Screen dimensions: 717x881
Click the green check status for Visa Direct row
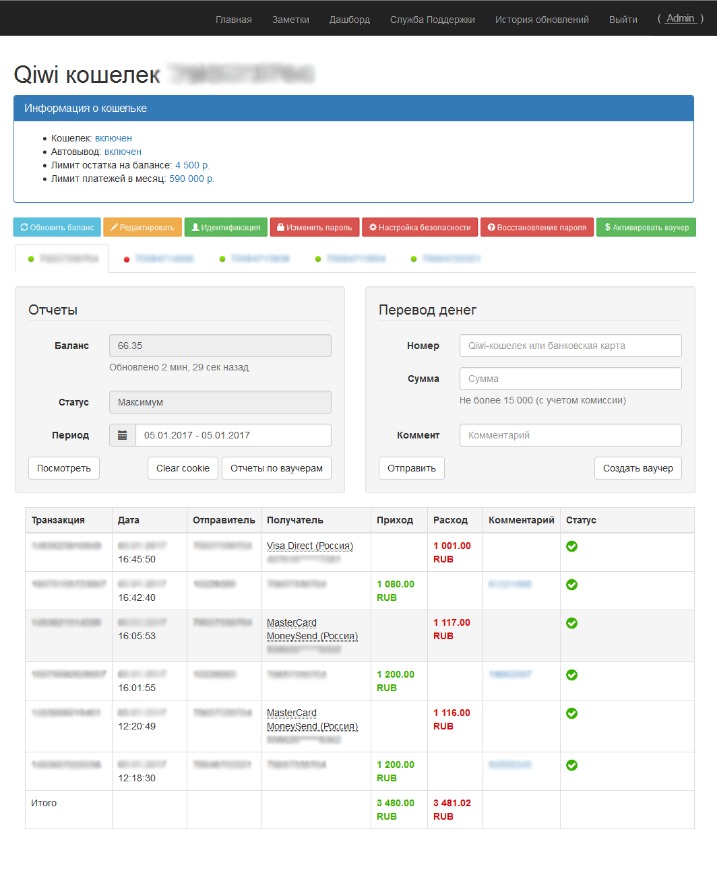tap(571, 546)
